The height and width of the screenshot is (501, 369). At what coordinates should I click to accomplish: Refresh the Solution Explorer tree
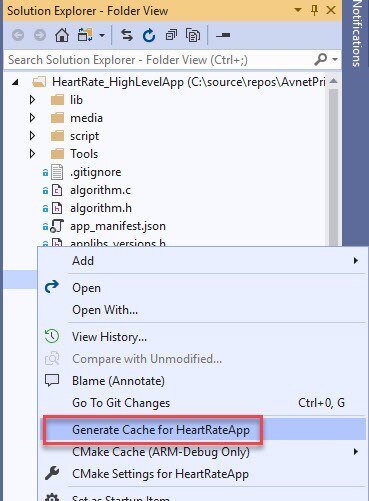click(149, 35)
